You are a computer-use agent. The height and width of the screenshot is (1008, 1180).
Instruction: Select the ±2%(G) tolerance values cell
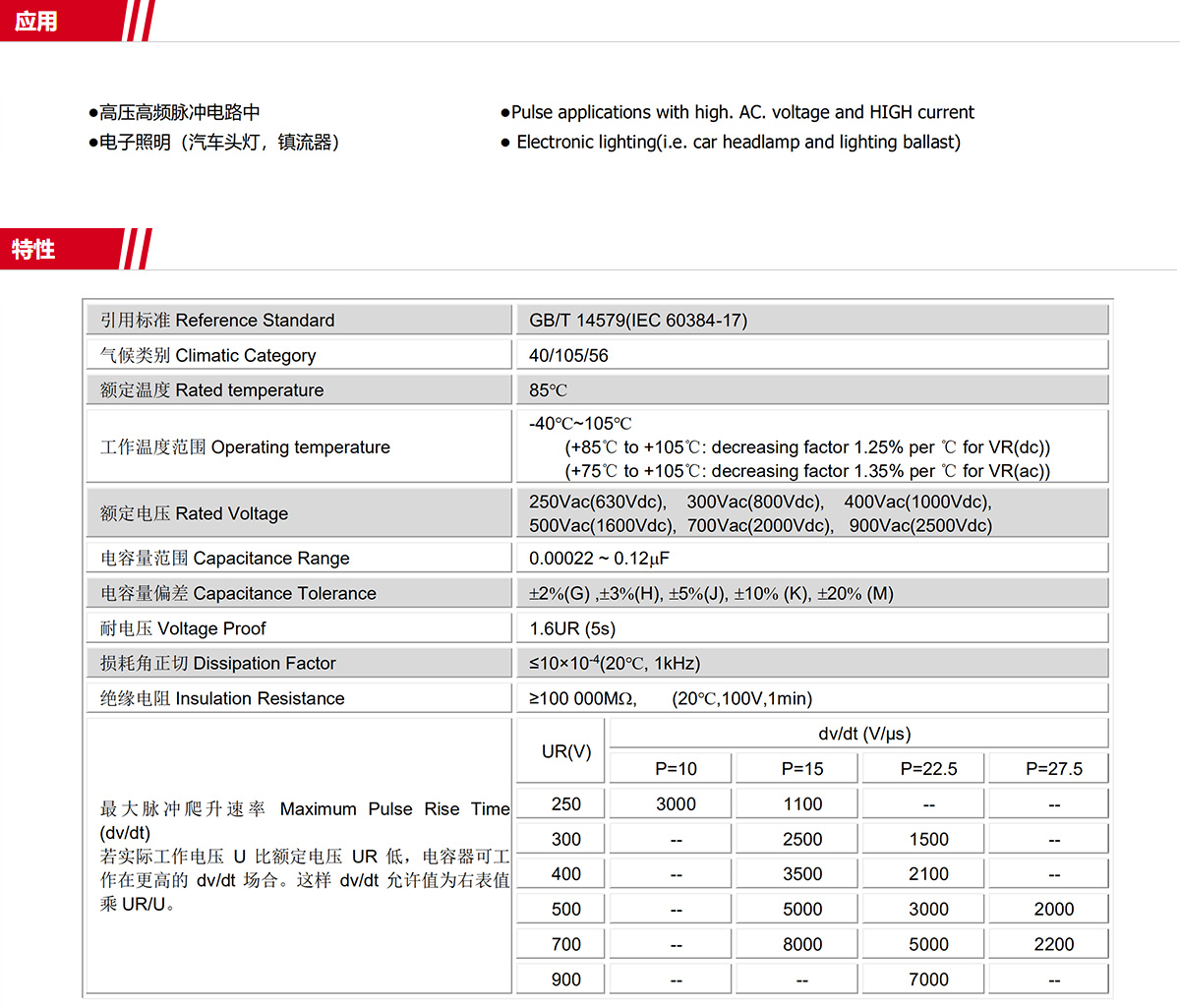(812, 593)
